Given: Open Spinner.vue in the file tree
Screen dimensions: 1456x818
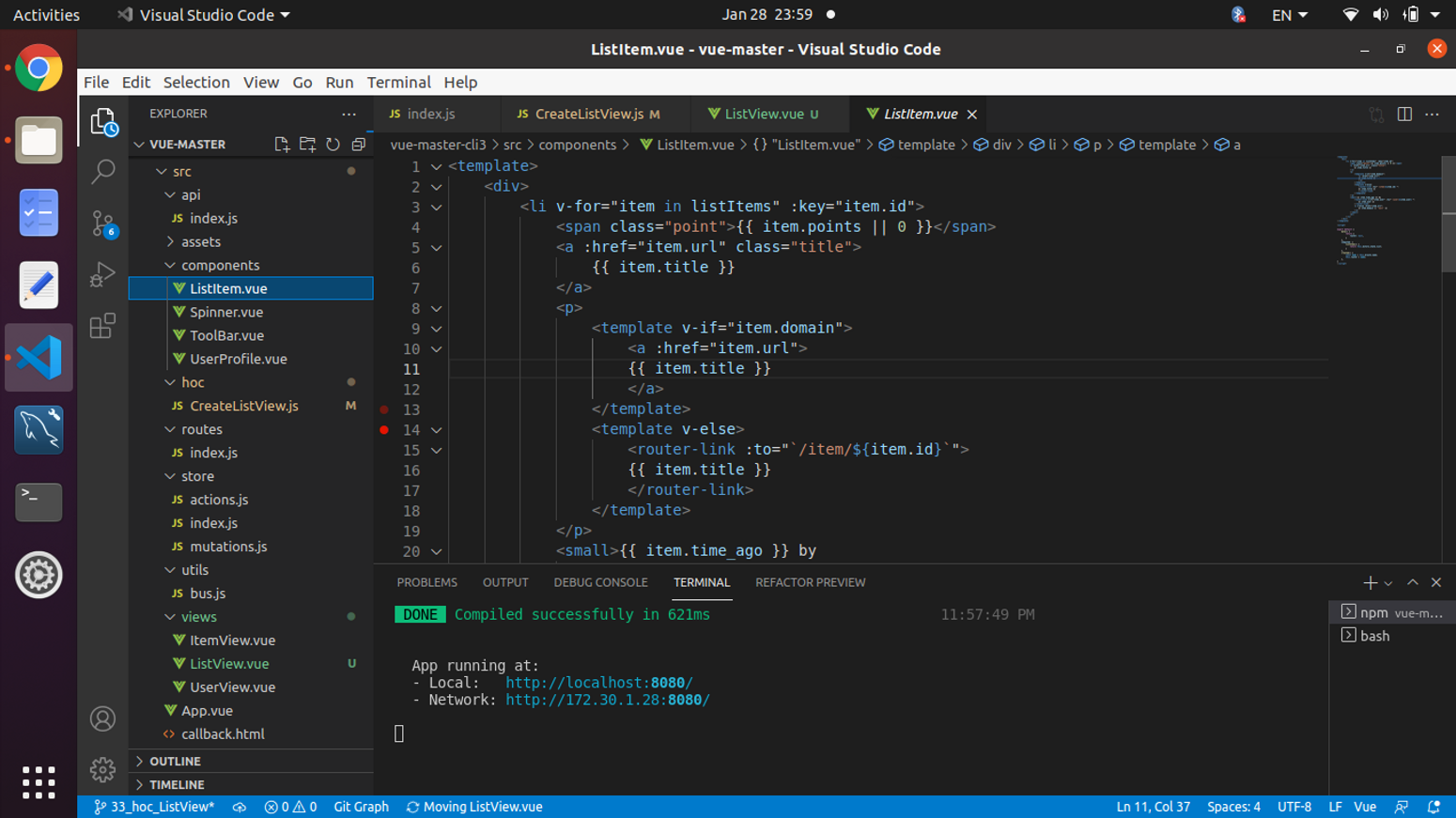Looking at the screenshot, I should [x=226, y=312].
